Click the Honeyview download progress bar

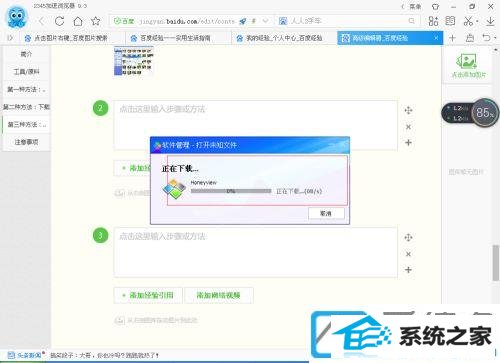[231, 191]
